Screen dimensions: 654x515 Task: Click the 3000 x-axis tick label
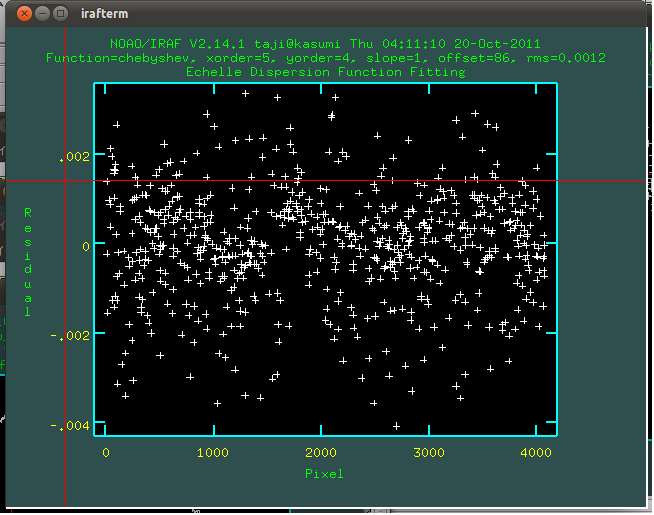[429, 452]
